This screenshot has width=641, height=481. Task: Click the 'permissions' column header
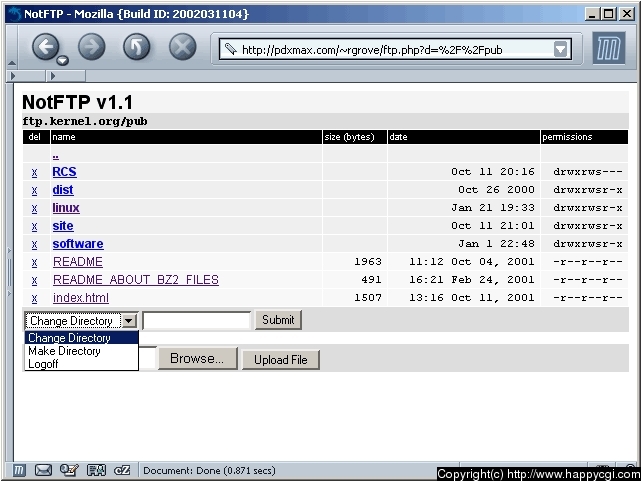(x=584, y=137)
